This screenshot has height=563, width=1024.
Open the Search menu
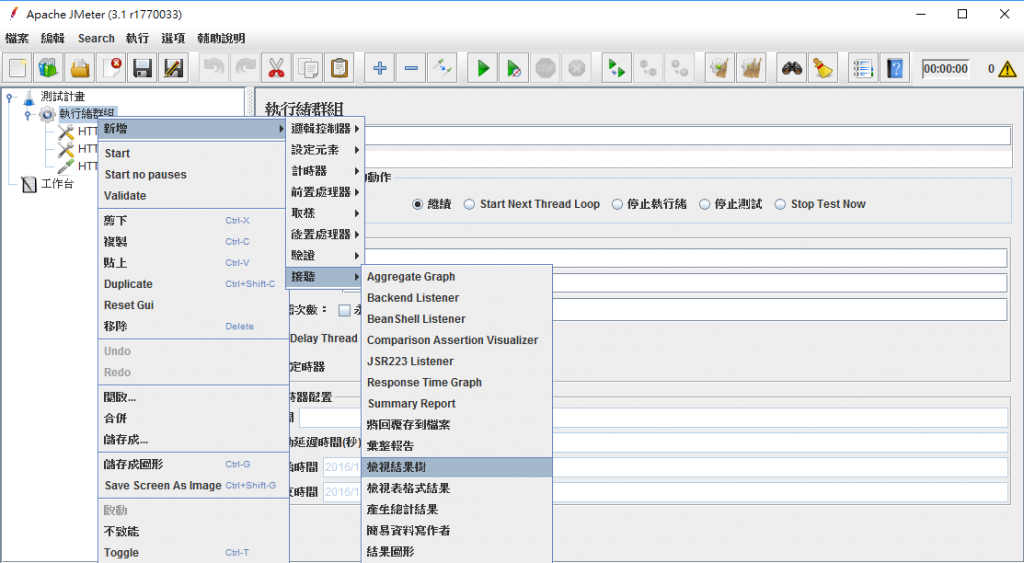pos(96,39)
